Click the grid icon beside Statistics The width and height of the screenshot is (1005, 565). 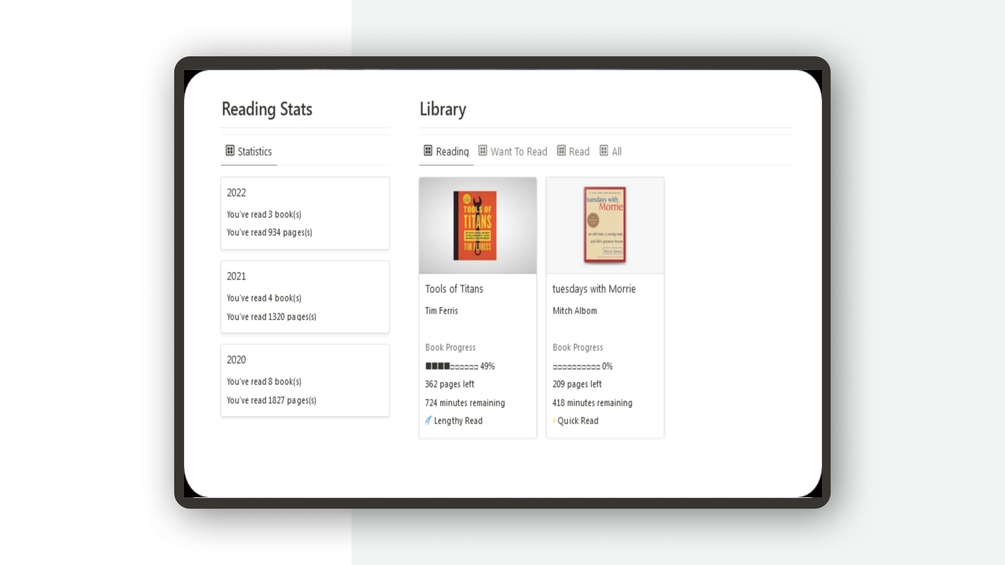[x=230, y=151]
